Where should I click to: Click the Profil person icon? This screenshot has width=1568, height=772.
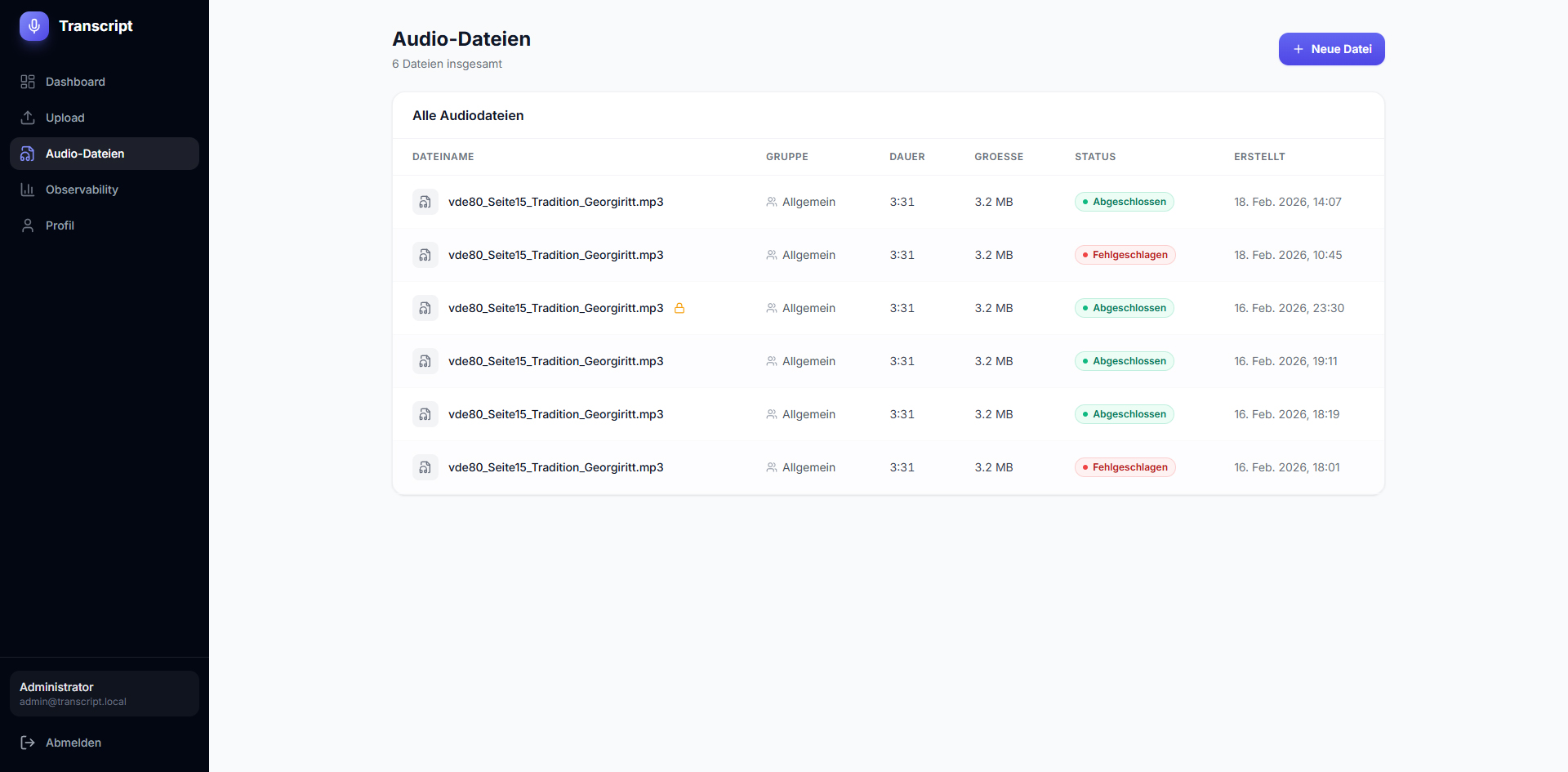(28, 225)
